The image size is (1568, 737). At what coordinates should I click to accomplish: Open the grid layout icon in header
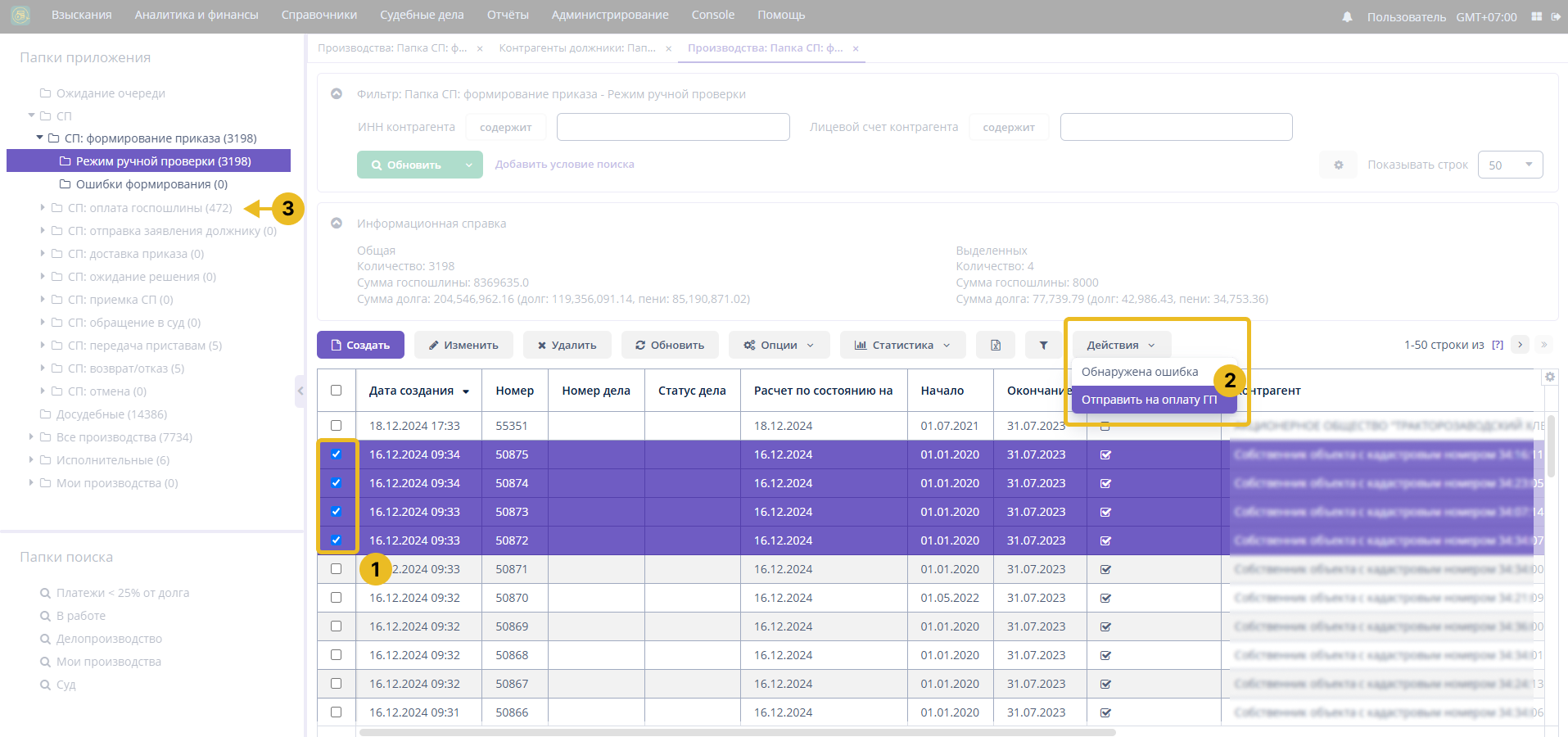(1536, 16)
